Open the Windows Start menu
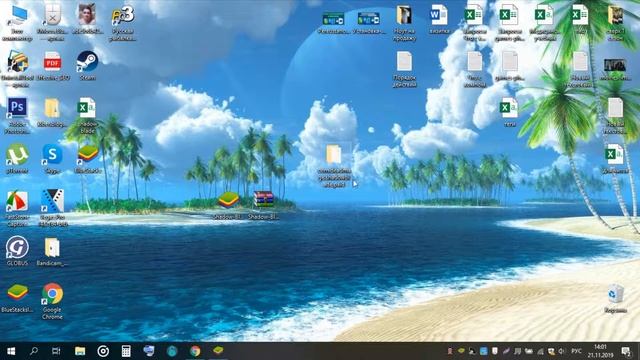The width and height of the screenshot is (640, 360). tap(11, 351)
